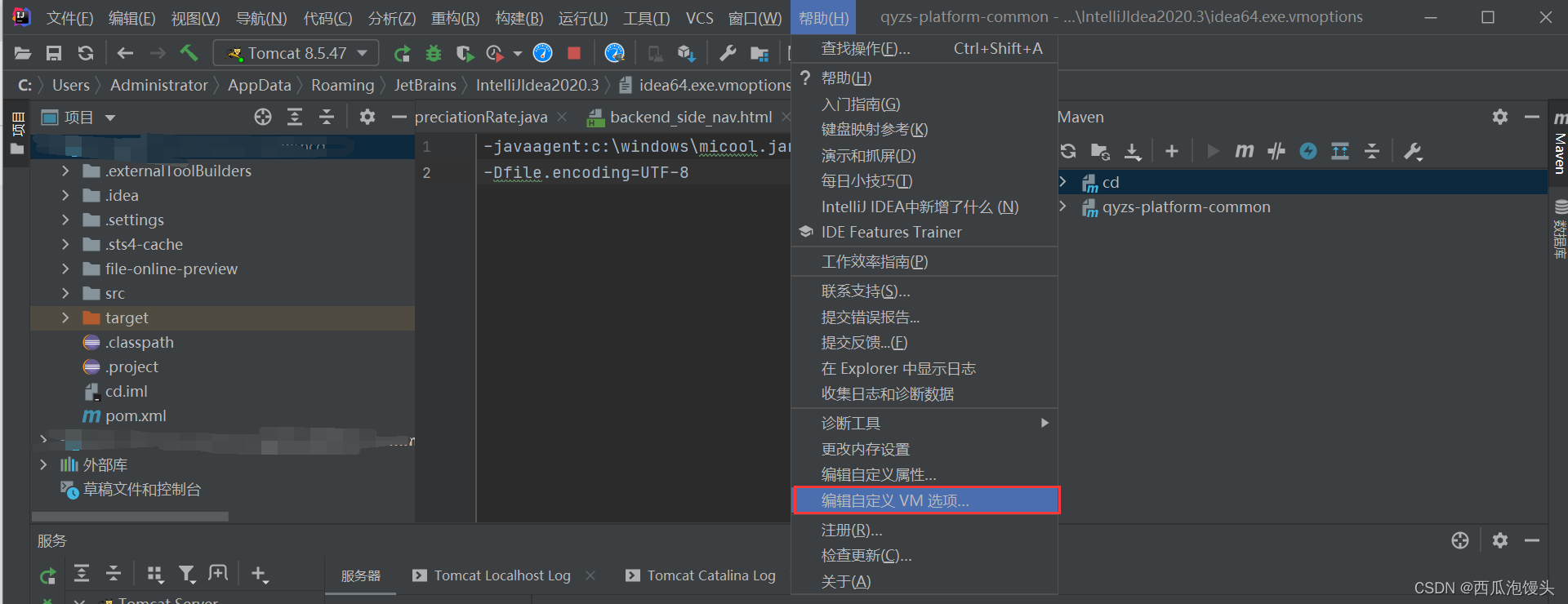Collapse all in Maven panel
The height and width of the screenshot is (604, 1568).
(1372, 151)
